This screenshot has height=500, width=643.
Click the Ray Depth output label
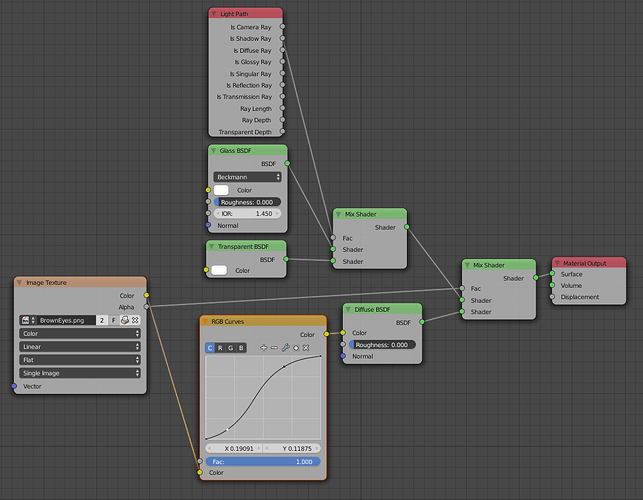tap(256, 120)
